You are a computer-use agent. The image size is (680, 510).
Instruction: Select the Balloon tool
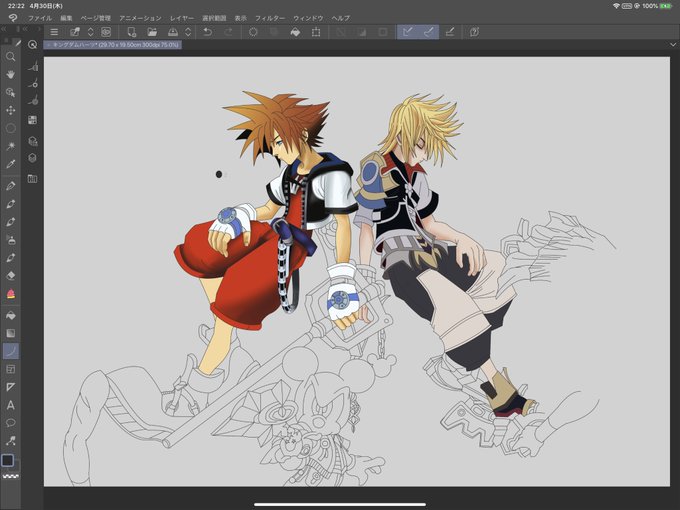click(10, 423)
